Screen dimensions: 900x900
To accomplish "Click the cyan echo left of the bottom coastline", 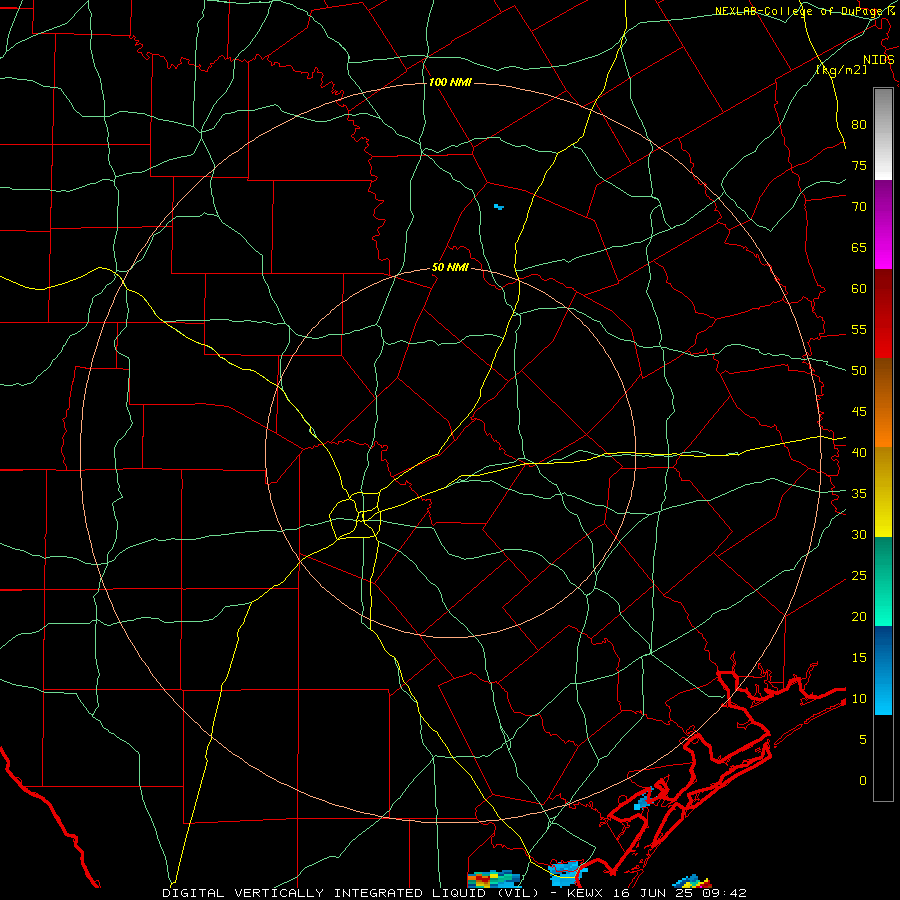I will (x=567, y=874).
